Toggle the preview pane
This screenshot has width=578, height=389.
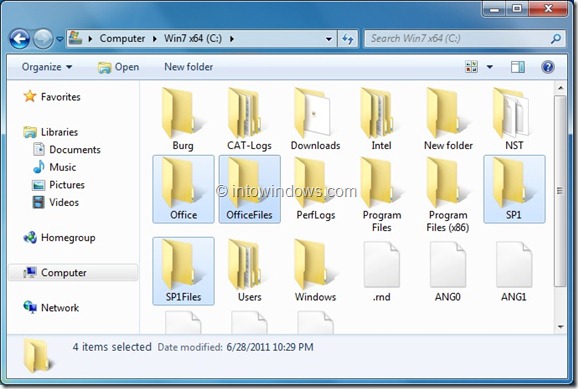[x=518, y=67]
